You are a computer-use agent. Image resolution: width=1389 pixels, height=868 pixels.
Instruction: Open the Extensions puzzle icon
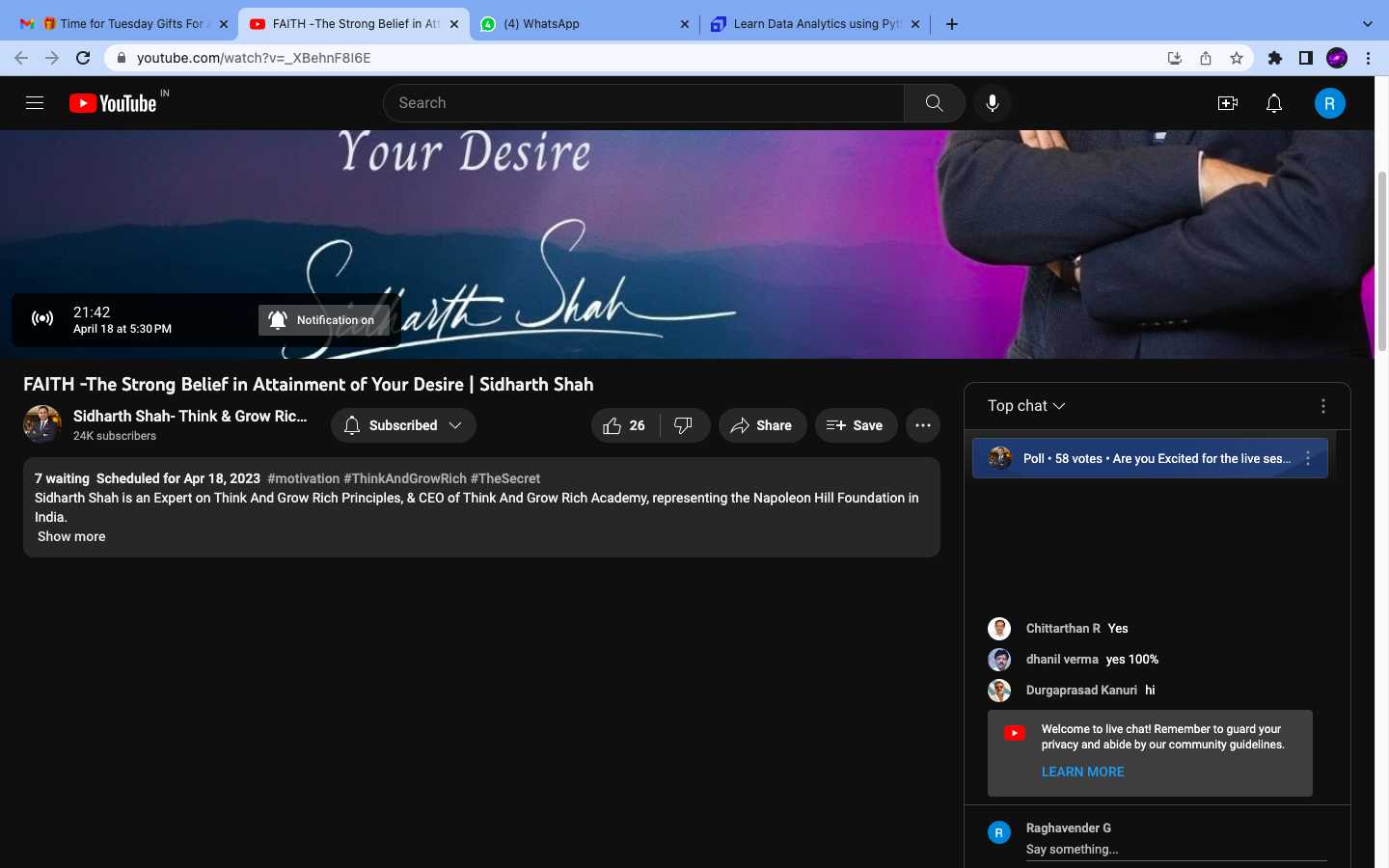click(x=1274, y=58)
